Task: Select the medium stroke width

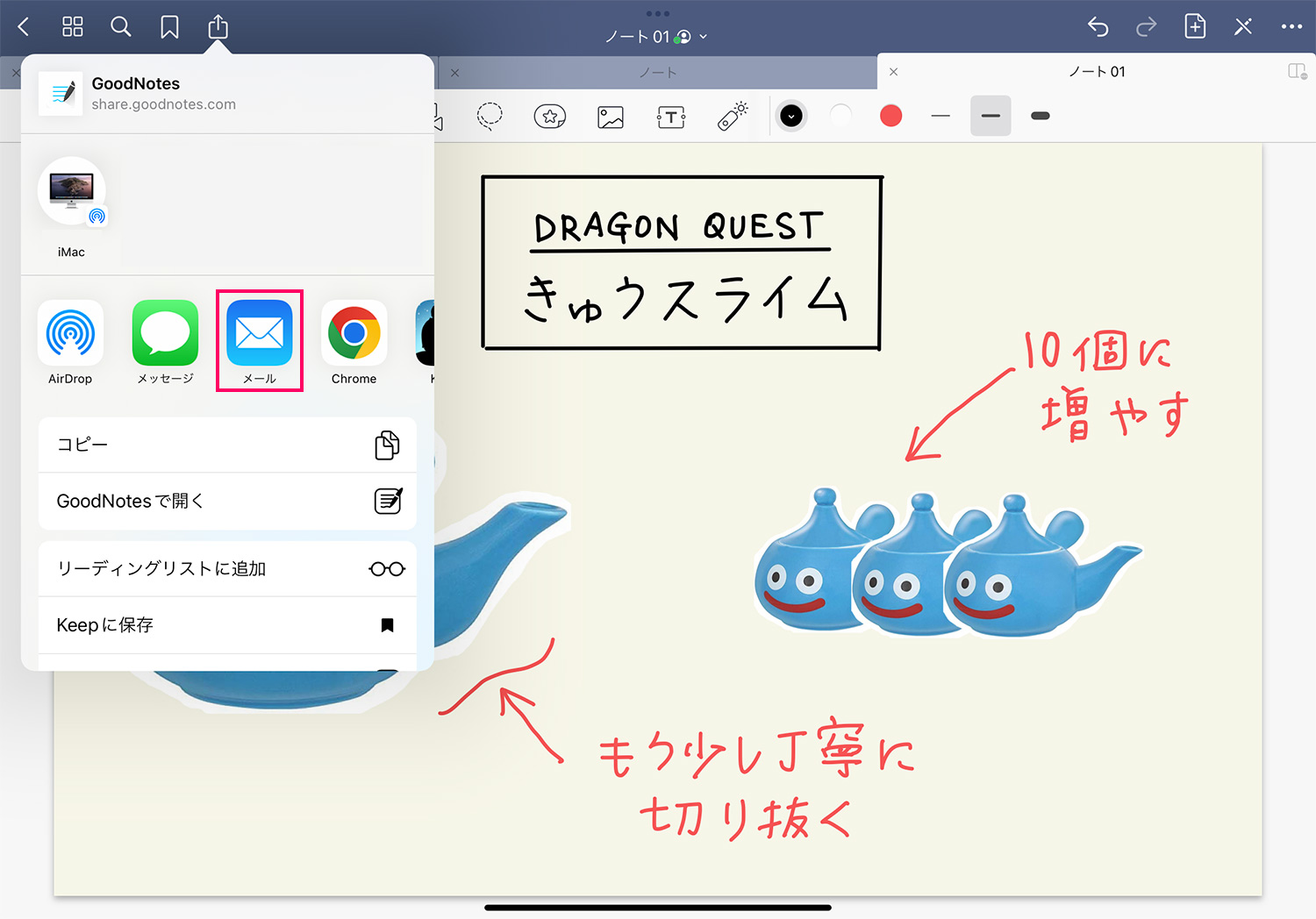Action: point(991,116)
